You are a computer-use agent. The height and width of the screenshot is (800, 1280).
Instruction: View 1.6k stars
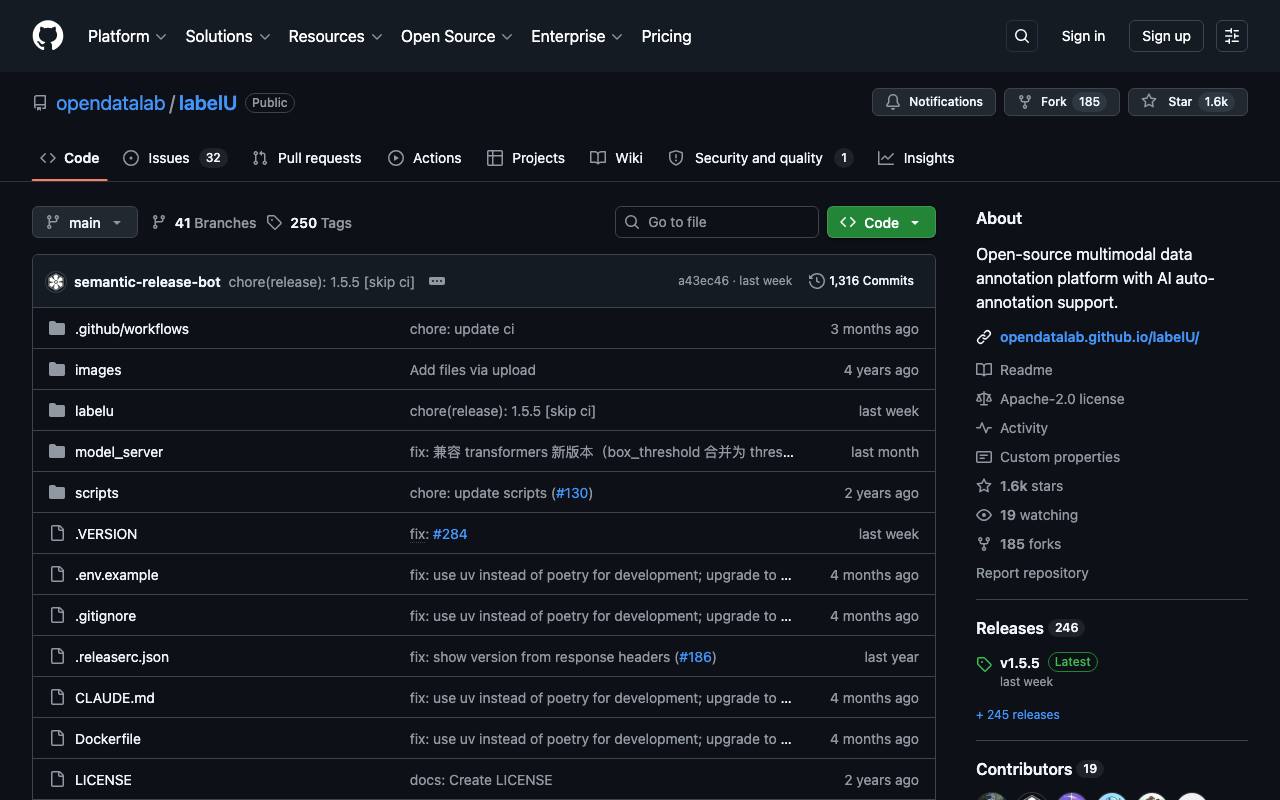(1020, 486)
